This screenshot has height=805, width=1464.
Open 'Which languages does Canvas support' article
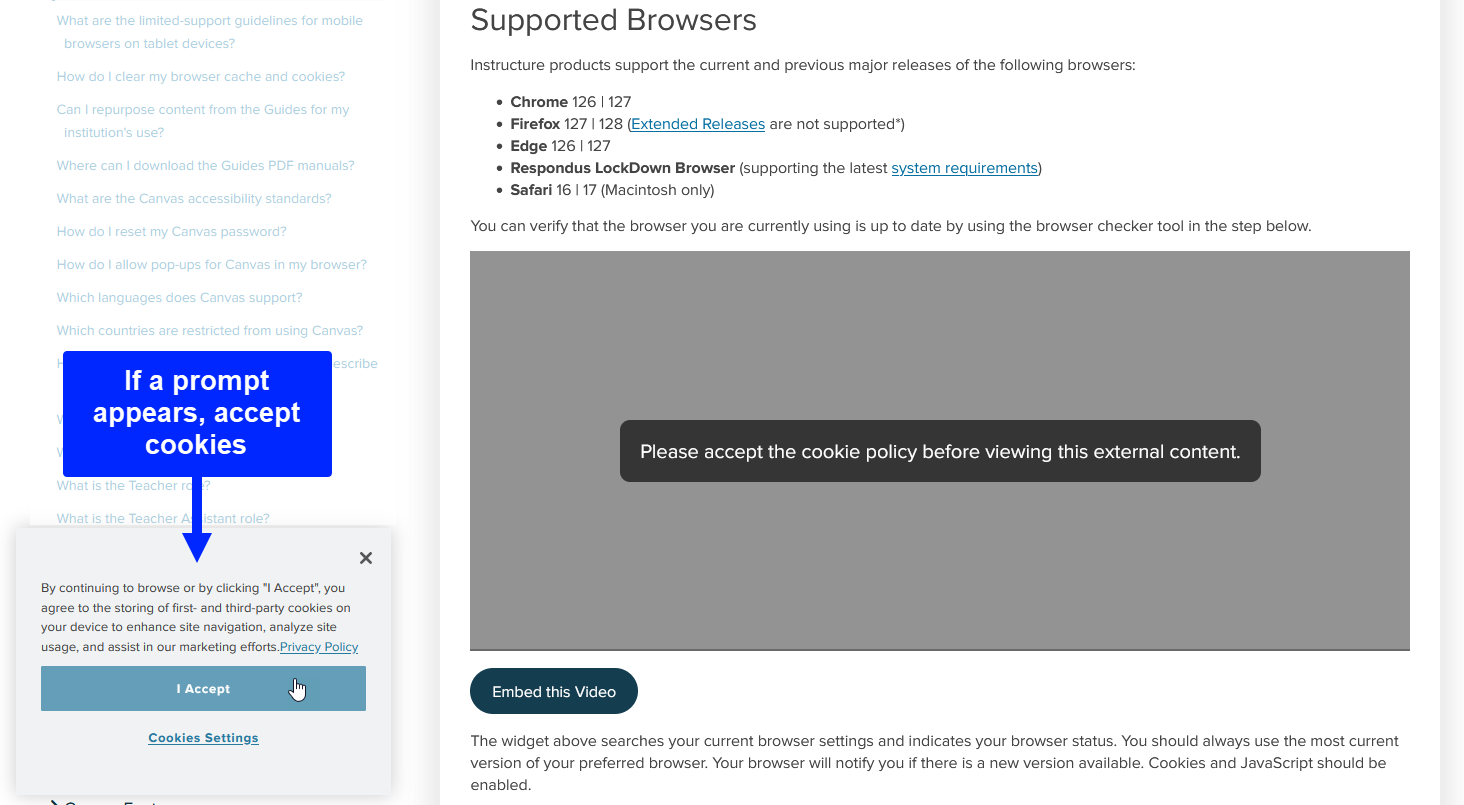click(179, 298)
